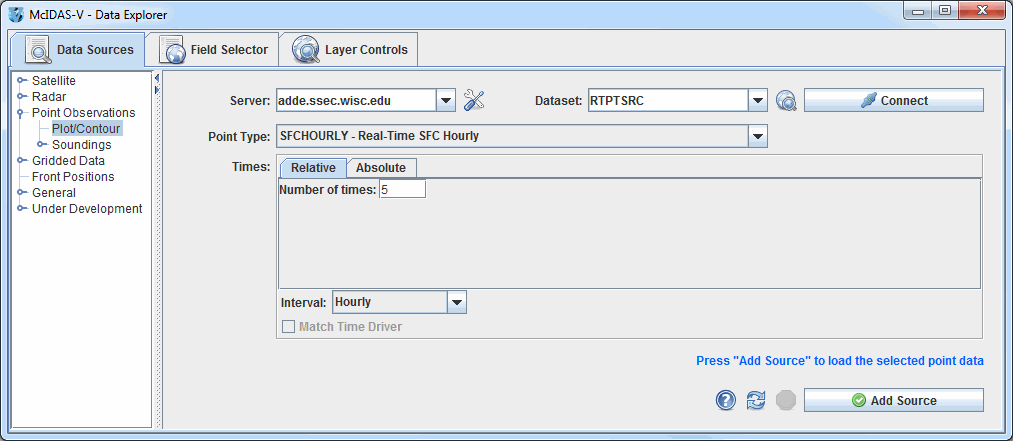The image size is (1013, 441).
Task: Open the Interval Hourly dropdown
Action: [x=456, y=302]
